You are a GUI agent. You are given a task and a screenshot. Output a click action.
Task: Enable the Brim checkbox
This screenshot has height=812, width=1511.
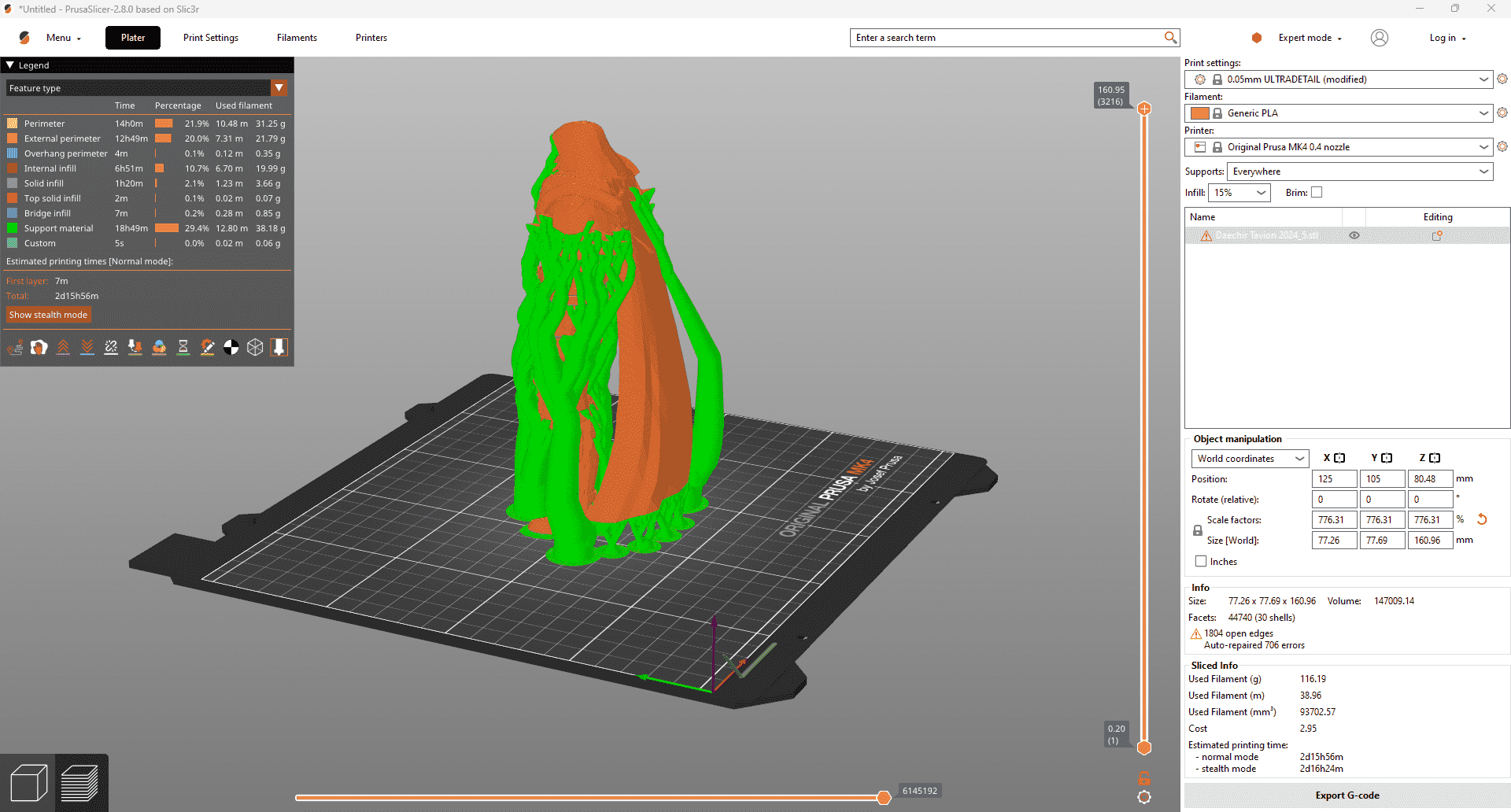click(x=1317, y=192)
